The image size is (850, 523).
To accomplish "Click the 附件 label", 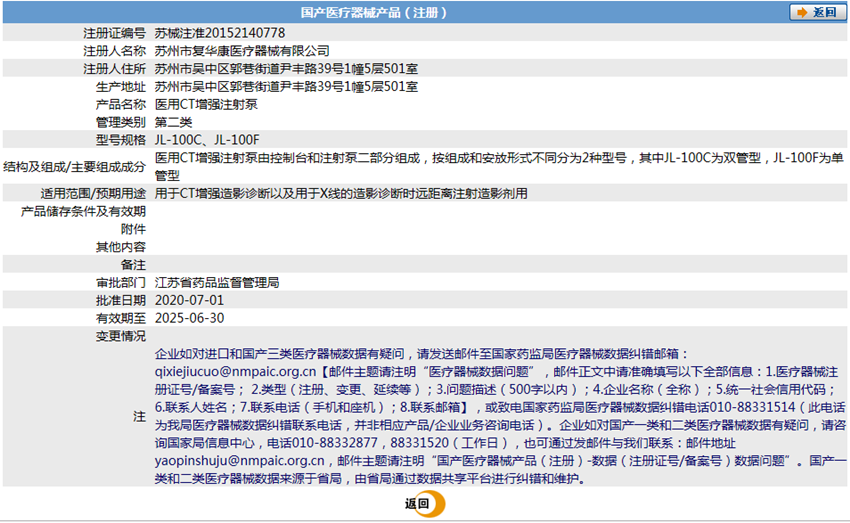I will tap(133, 229).
